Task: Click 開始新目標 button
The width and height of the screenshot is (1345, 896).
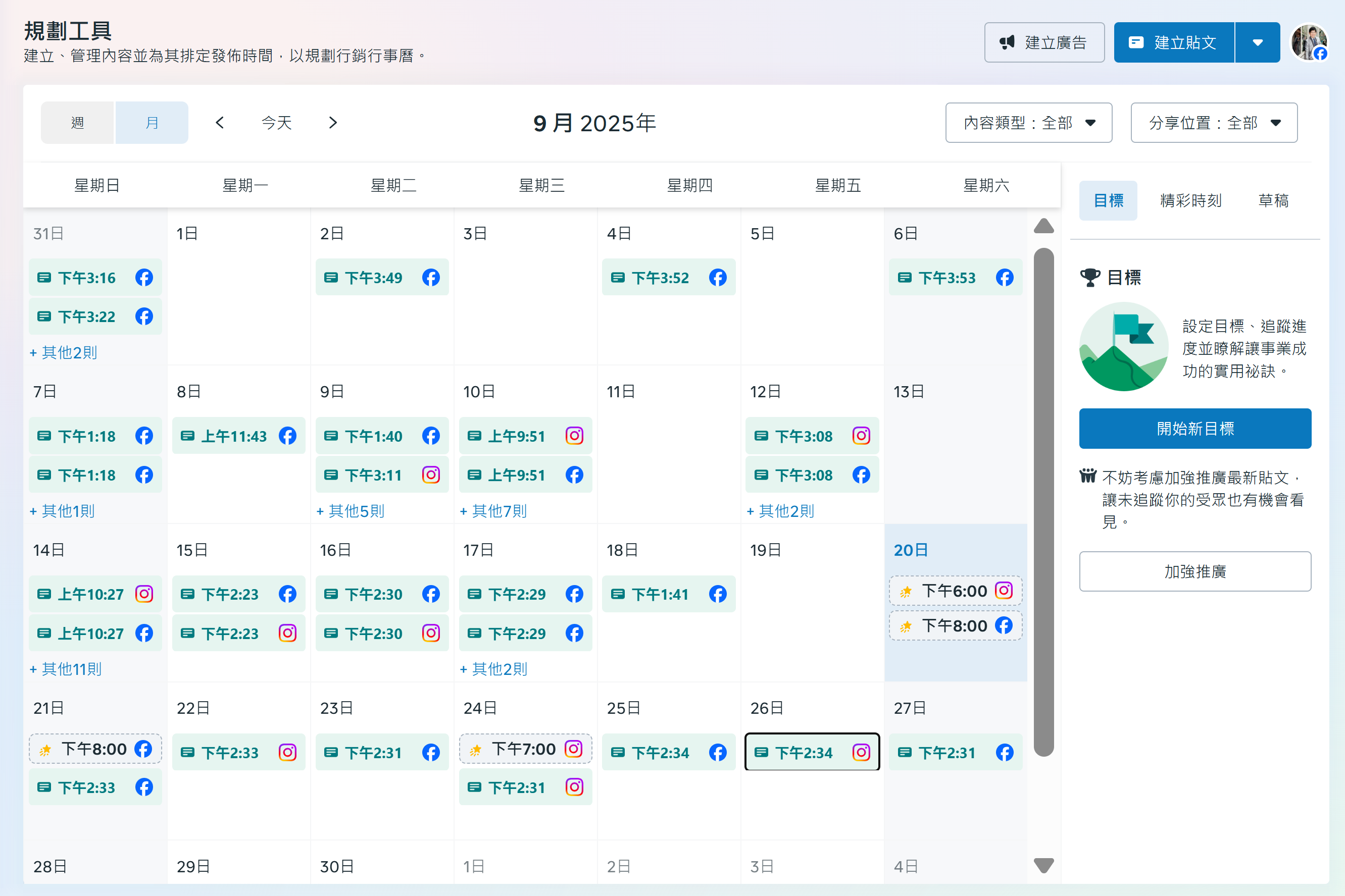Action: coord(1194,428)
